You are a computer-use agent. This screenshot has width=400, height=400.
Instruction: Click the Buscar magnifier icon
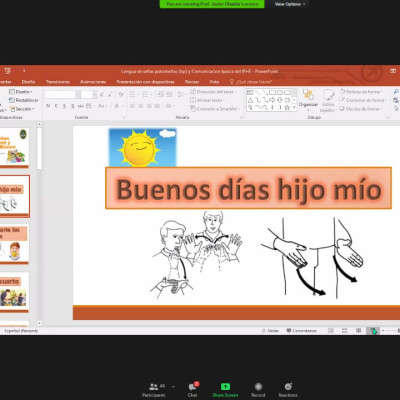point(396,92)
